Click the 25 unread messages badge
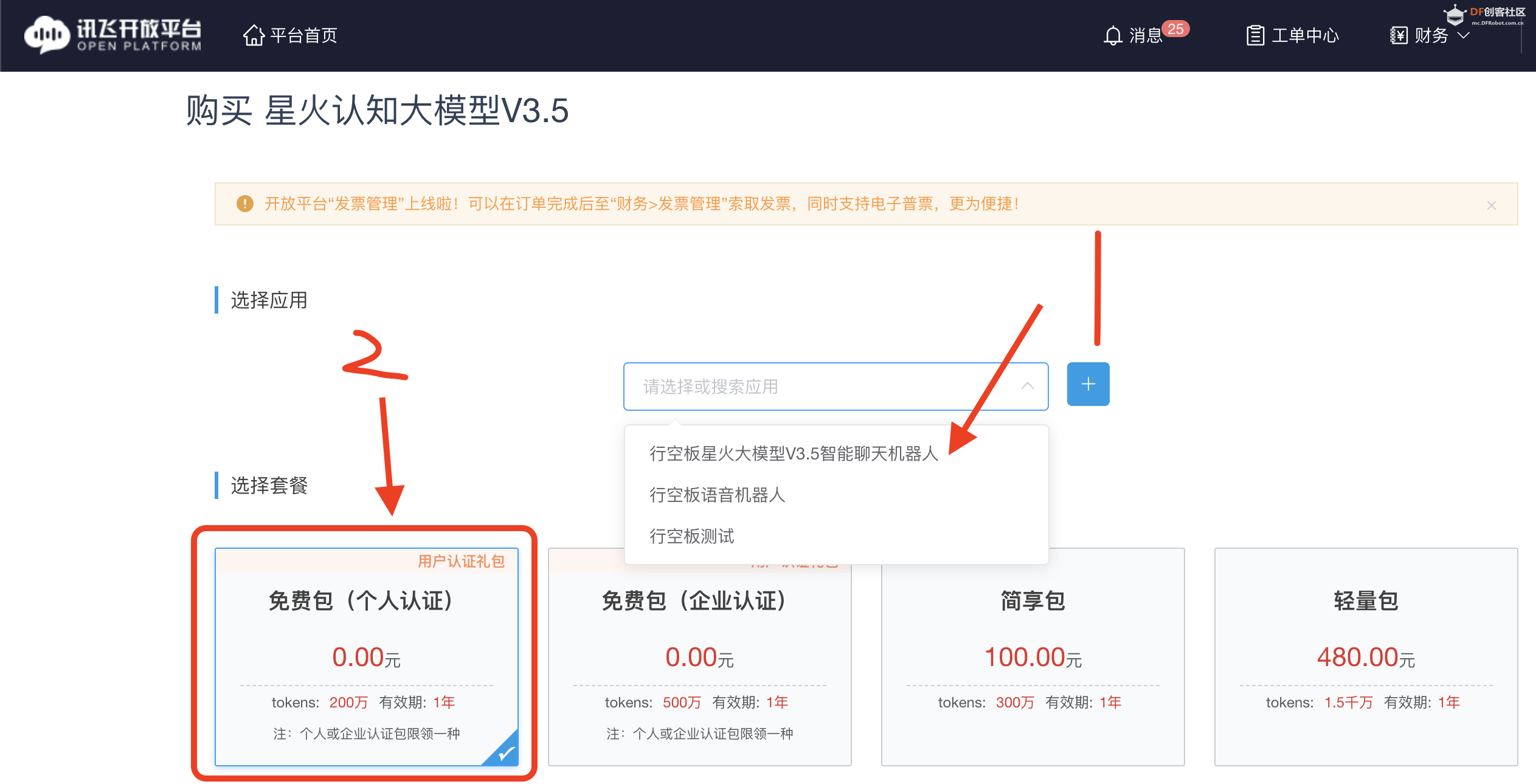The height and width of the screenshot is (784, 1536). 1175,29
